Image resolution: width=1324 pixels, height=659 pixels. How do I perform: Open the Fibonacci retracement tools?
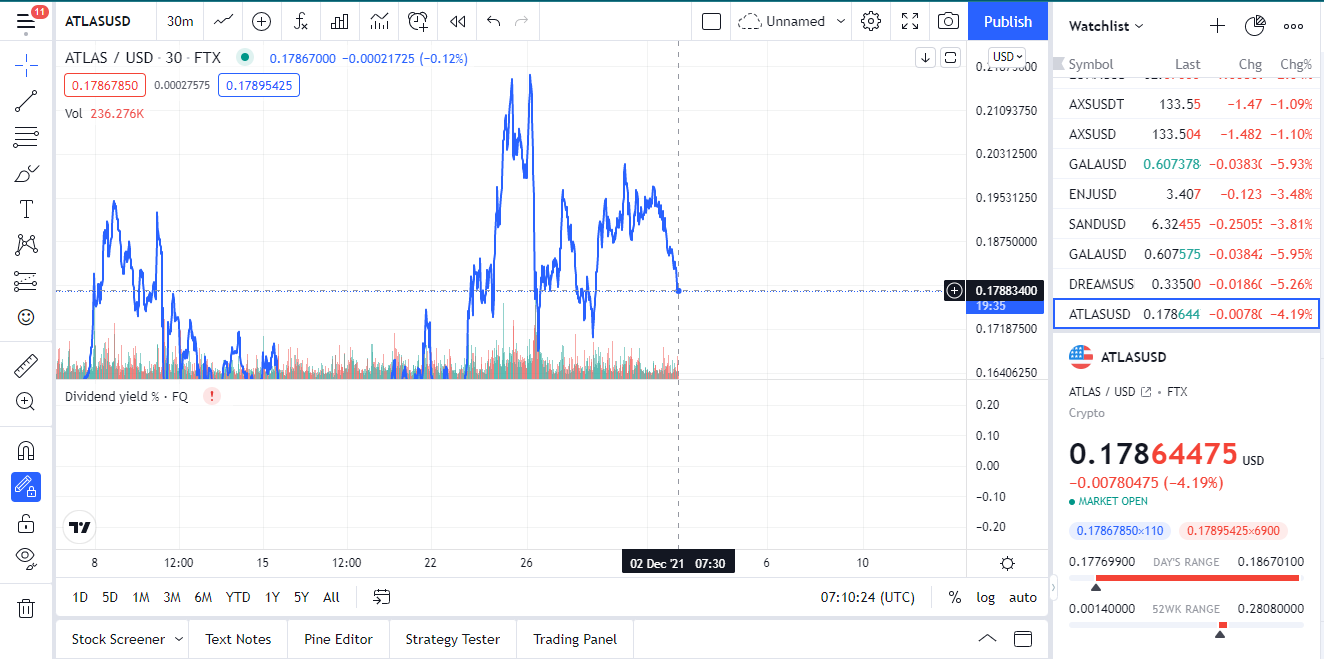(x=26, y=137)
